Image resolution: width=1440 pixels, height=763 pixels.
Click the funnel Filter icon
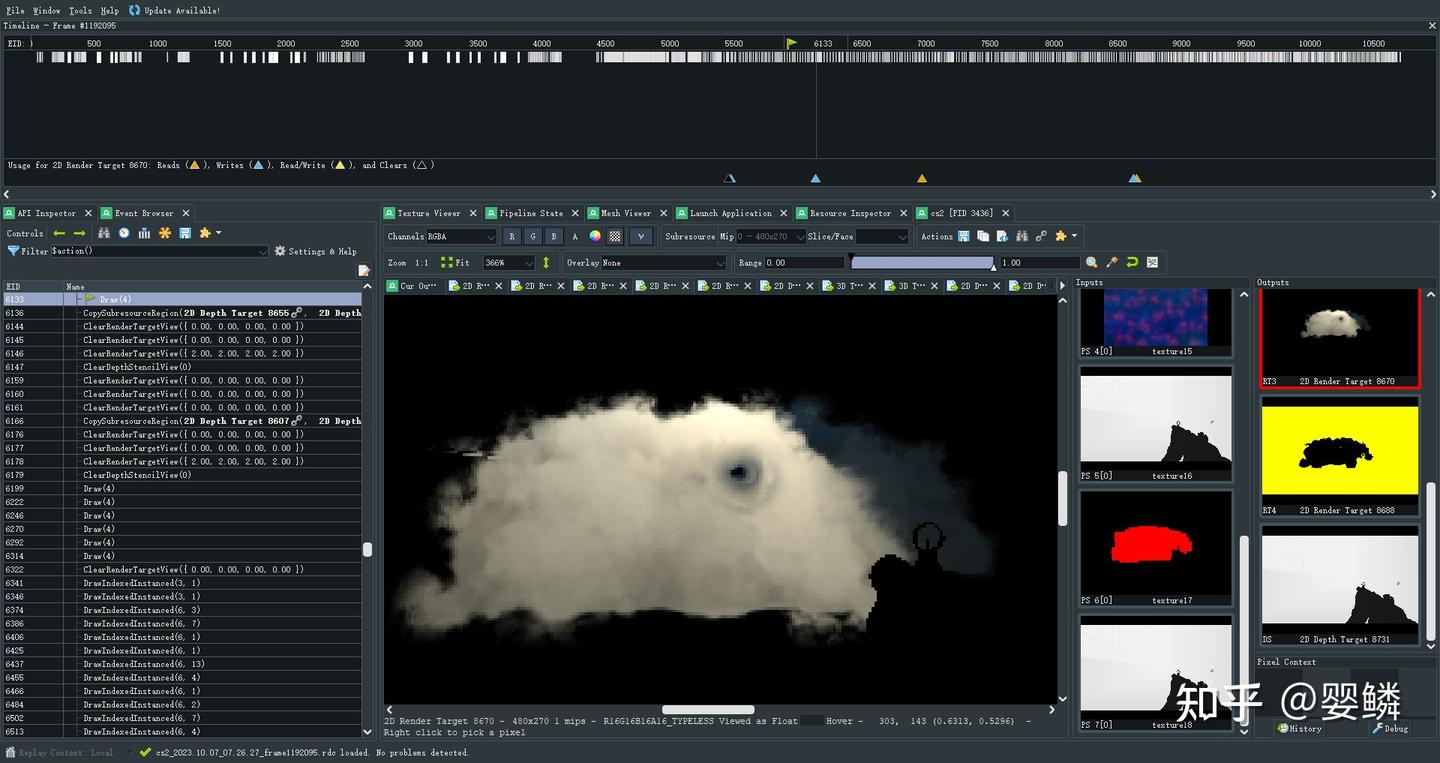click(13, 251)
